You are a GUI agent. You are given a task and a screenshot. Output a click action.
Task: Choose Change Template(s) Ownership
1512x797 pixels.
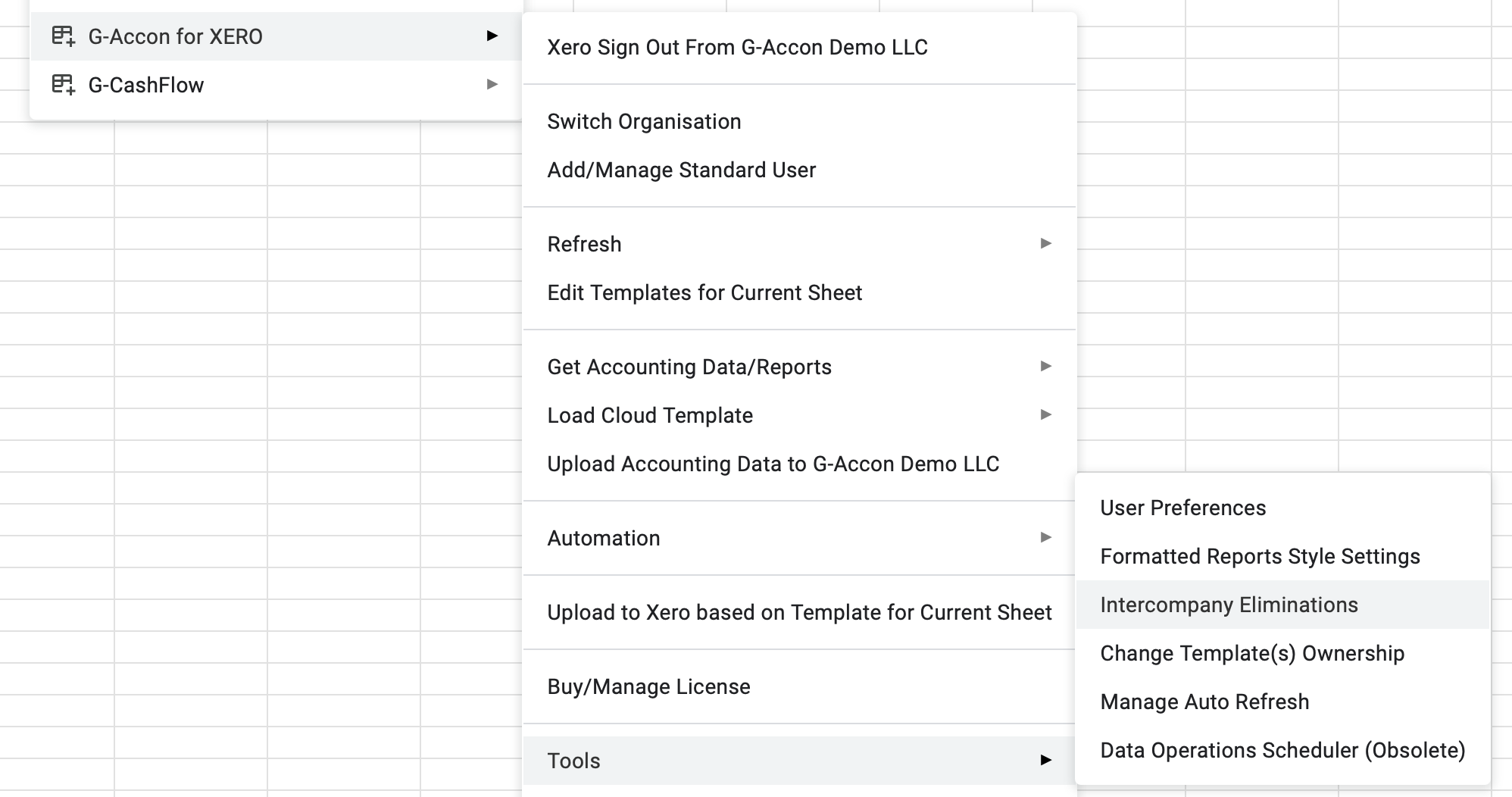[x=1282, y=653]
